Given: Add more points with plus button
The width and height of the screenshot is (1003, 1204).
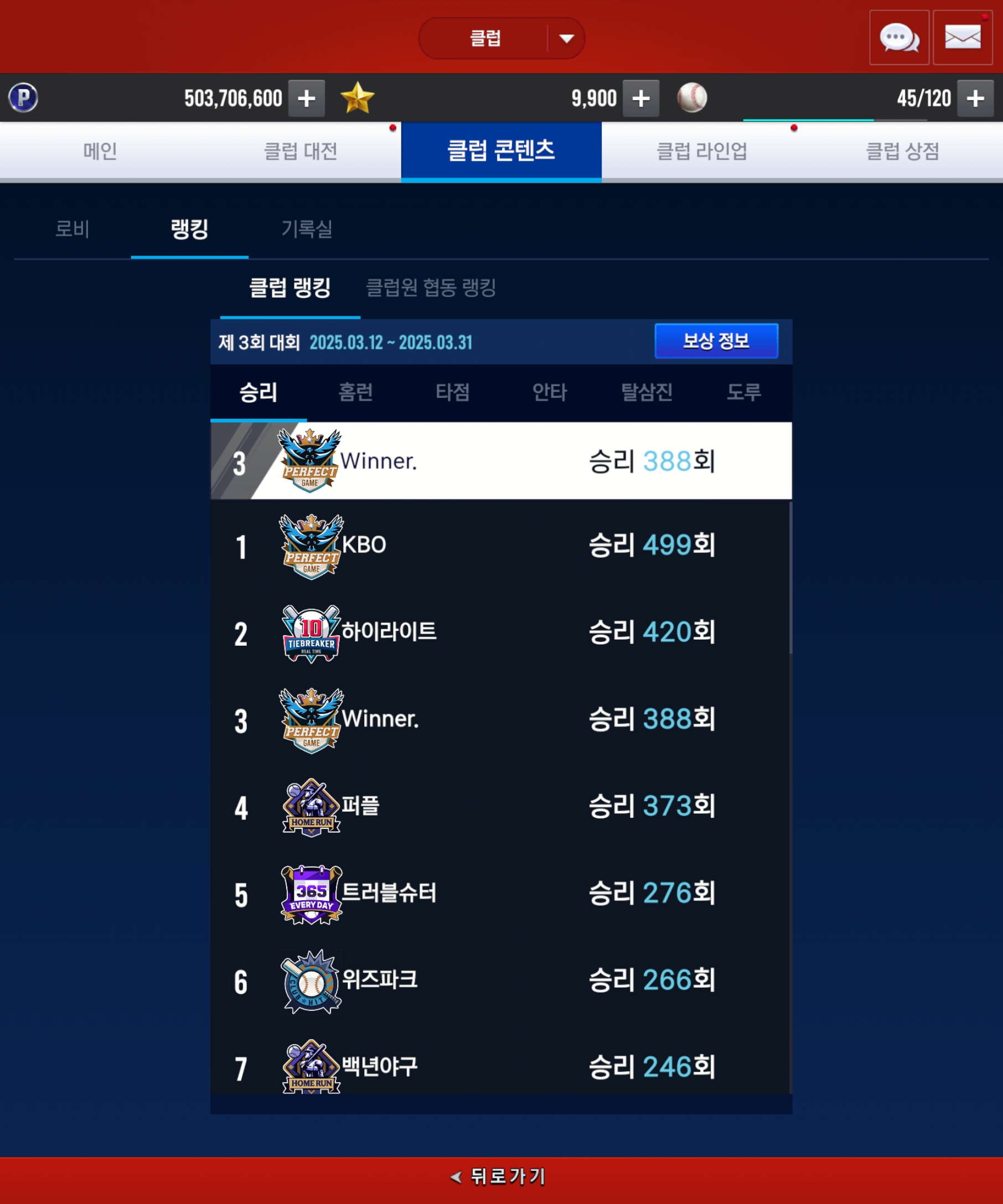Looking at the screenshot, I should coord(306,98).
